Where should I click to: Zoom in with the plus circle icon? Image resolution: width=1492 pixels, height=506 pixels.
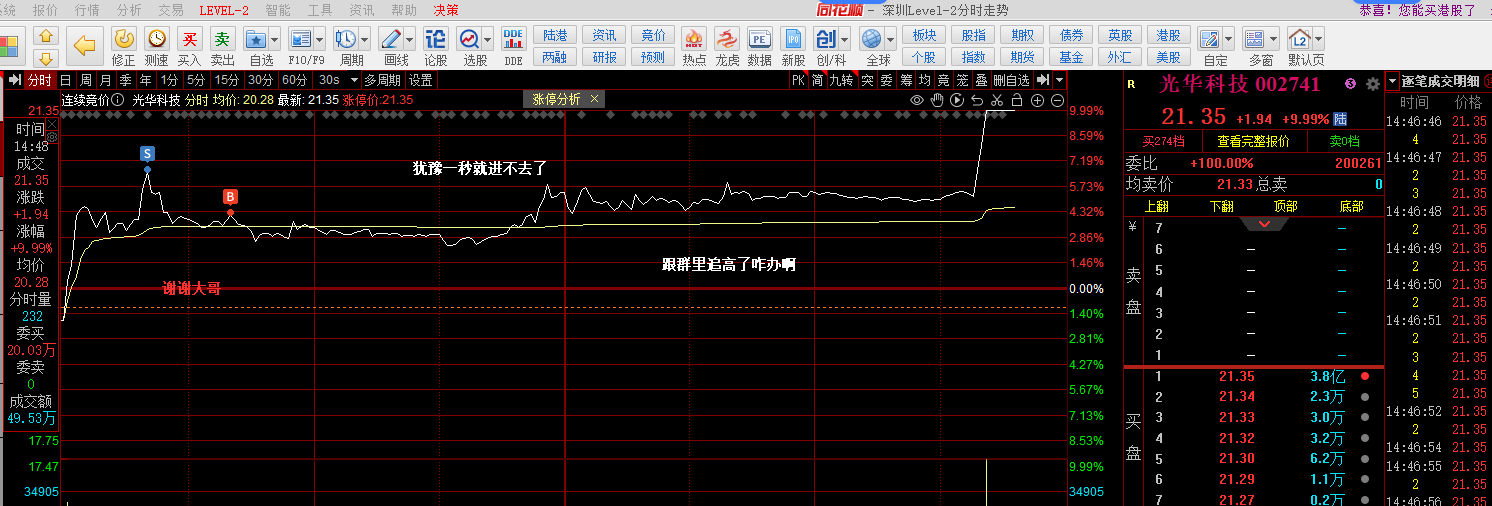point(1037,100)
